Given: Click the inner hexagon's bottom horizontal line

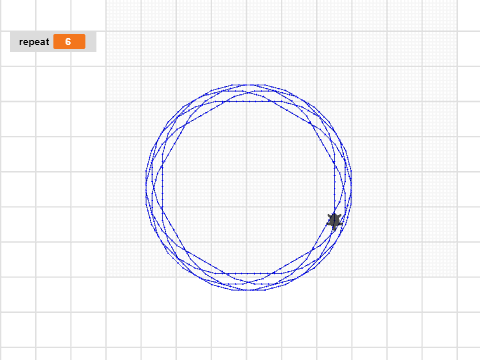Looking at the screenshot, I should click(x=248, y=273).
